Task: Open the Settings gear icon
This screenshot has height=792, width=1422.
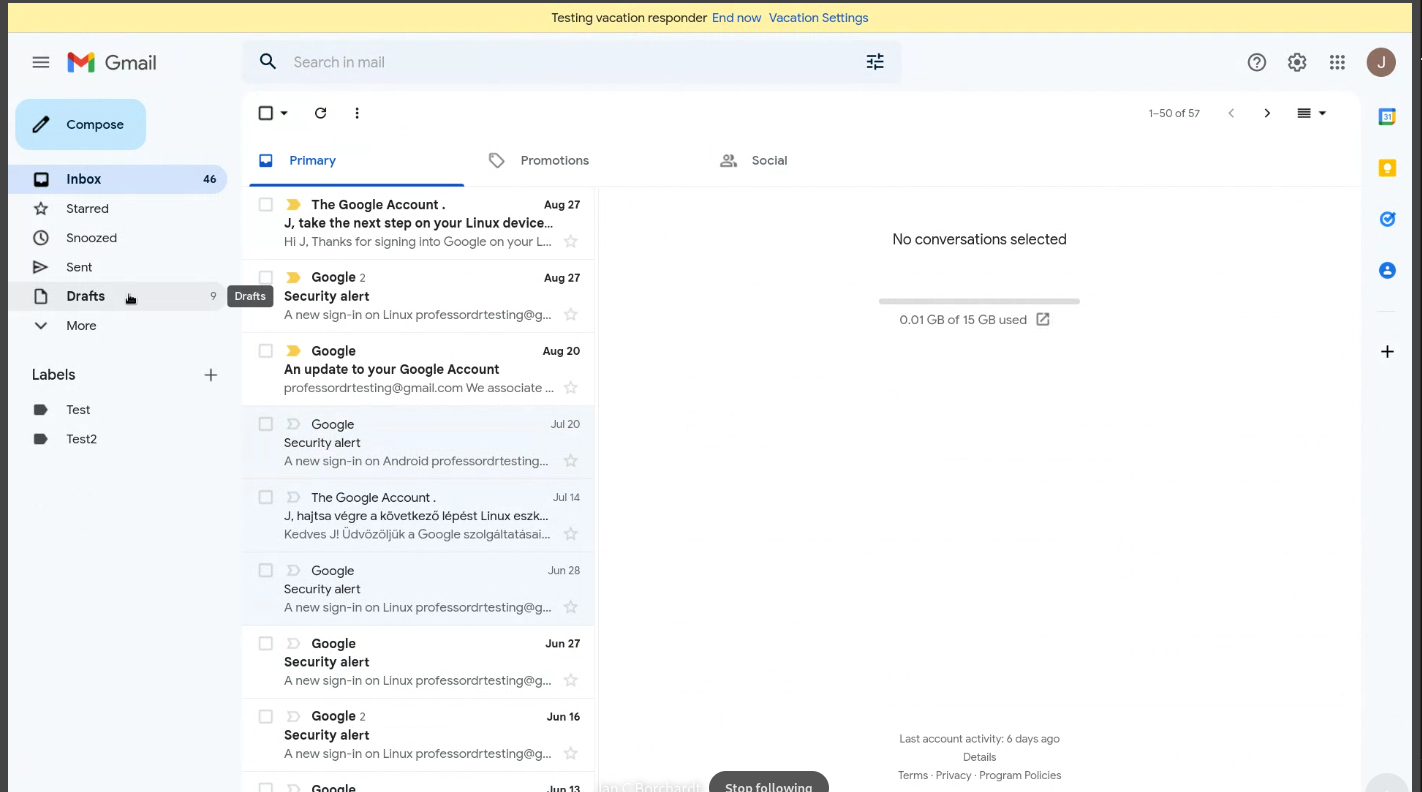Action: tap(1297, 62)
